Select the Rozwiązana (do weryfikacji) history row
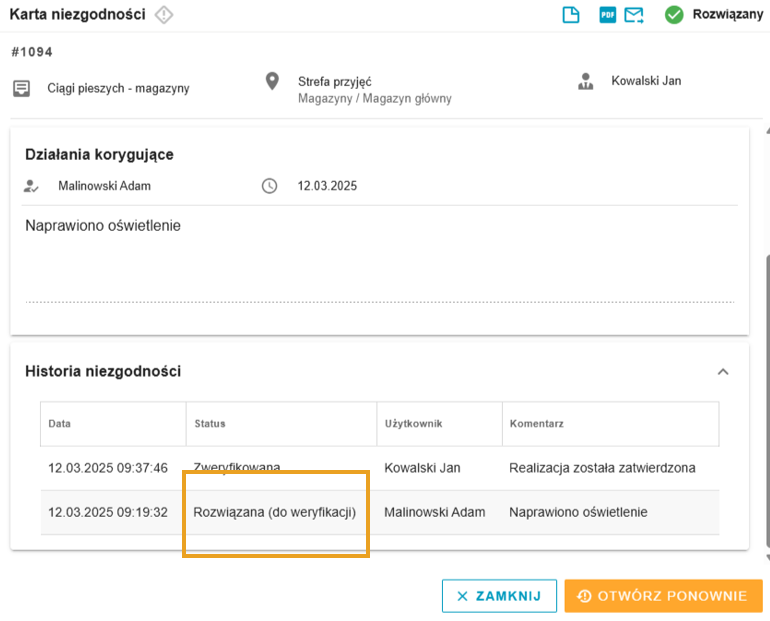 (380, 513)
